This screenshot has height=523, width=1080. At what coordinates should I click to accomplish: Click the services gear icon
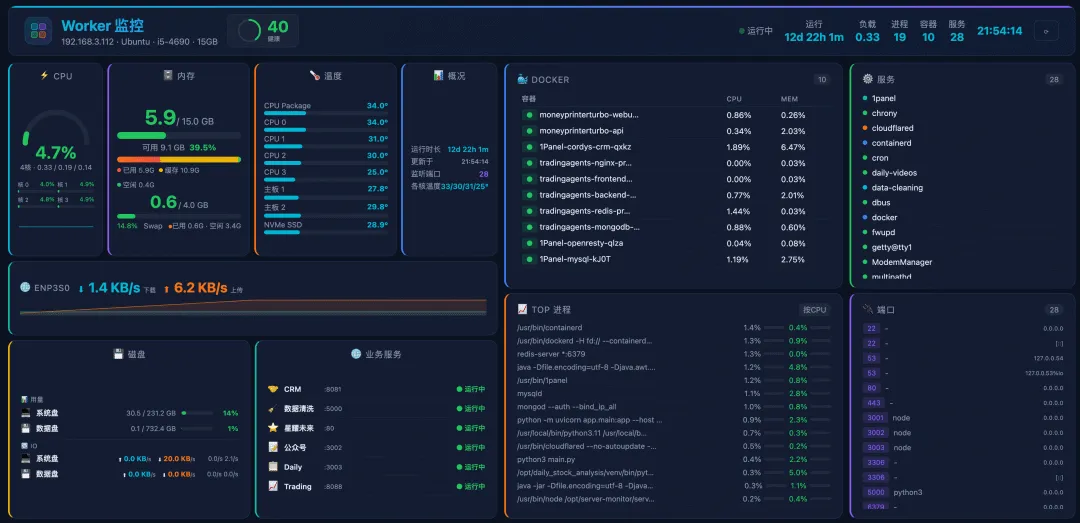point(867,79)
